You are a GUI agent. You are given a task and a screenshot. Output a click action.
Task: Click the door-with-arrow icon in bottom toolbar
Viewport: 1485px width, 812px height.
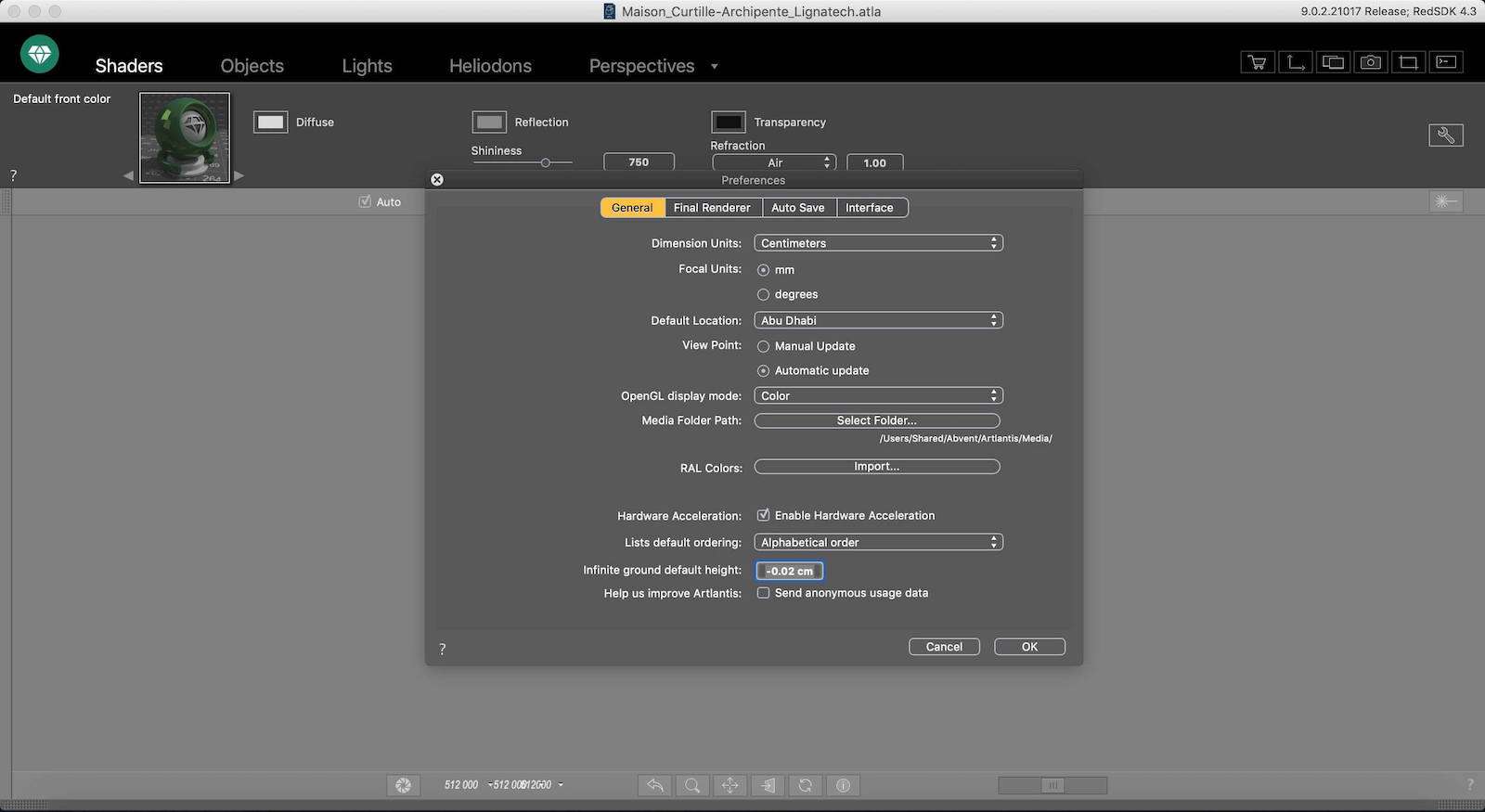768,785
